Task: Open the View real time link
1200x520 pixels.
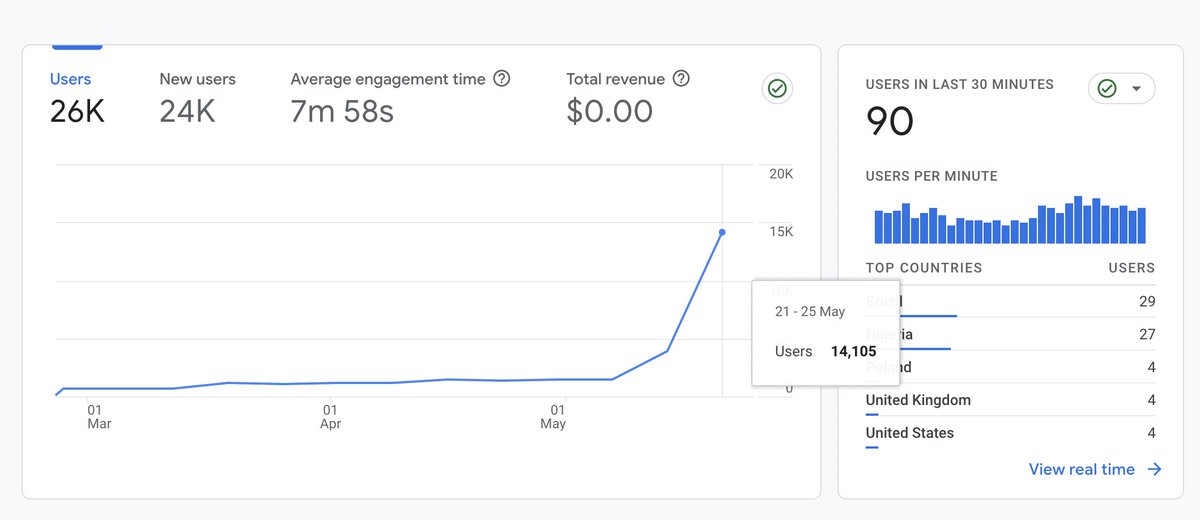Action: 1082,469
